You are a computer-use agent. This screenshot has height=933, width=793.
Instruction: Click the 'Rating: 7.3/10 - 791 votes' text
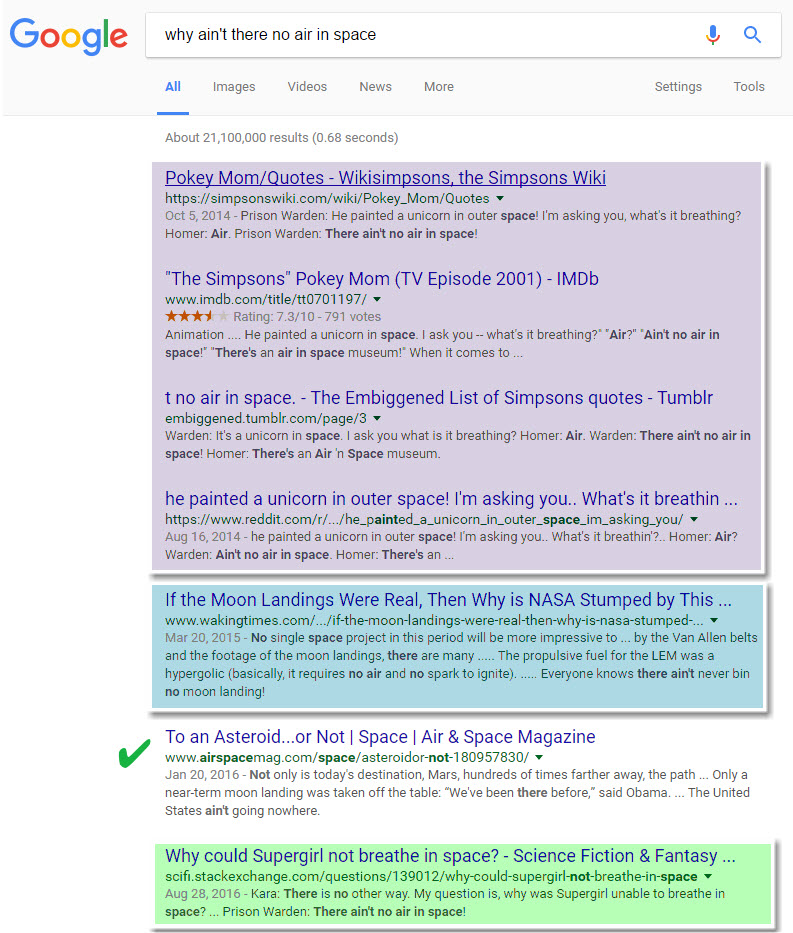point(307,317)
